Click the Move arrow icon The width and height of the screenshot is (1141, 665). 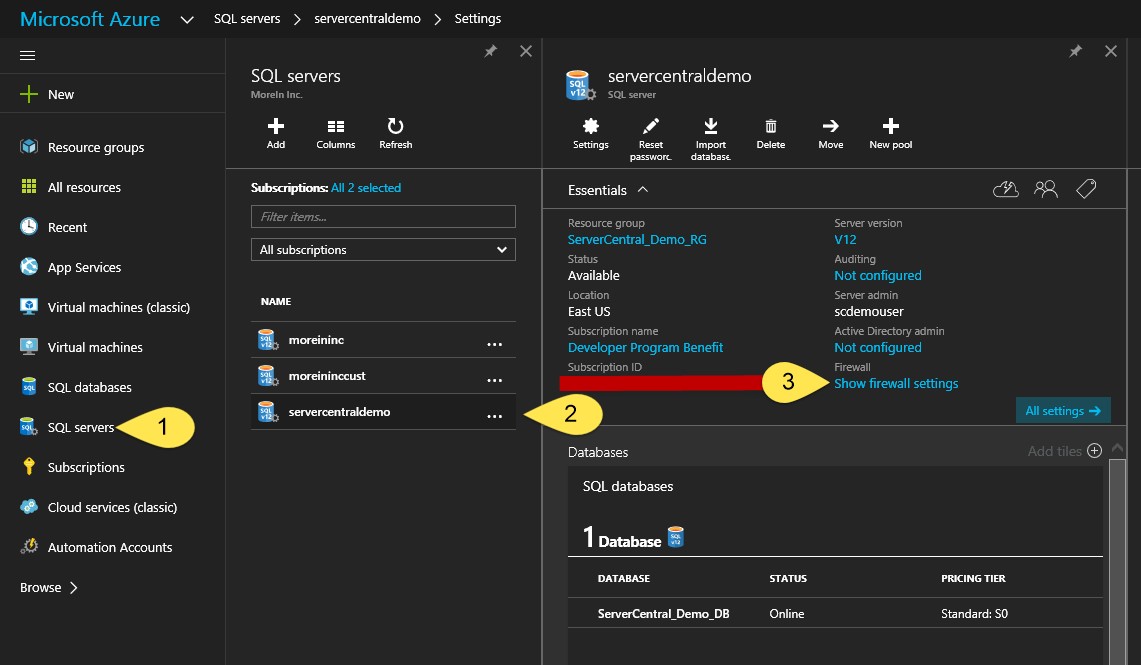[x=830, y=127]
